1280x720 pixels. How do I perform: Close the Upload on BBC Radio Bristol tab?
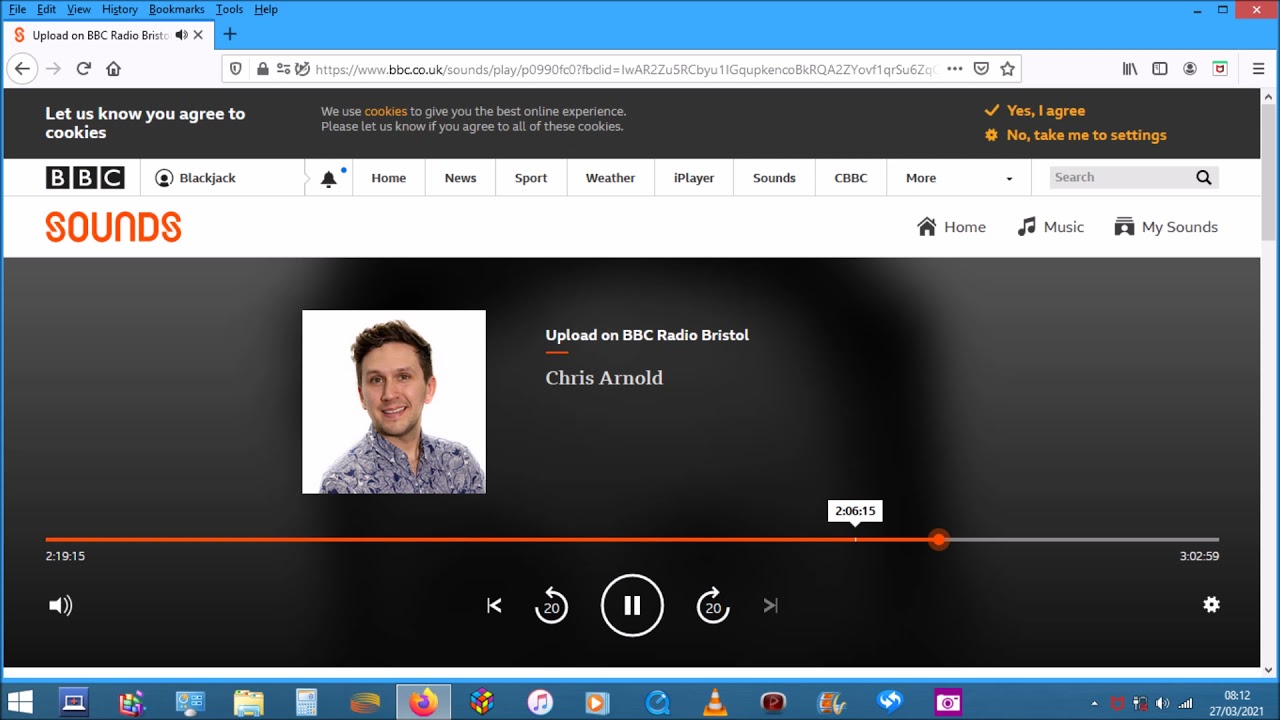point(198,35)
